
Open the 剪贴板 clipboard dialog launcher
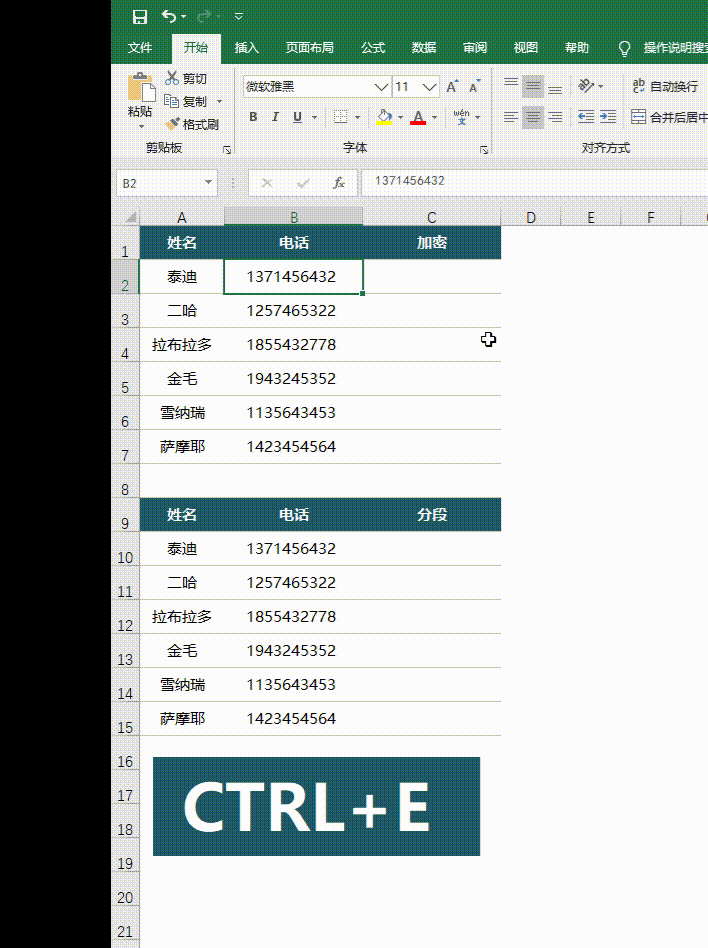pos(227,149)
